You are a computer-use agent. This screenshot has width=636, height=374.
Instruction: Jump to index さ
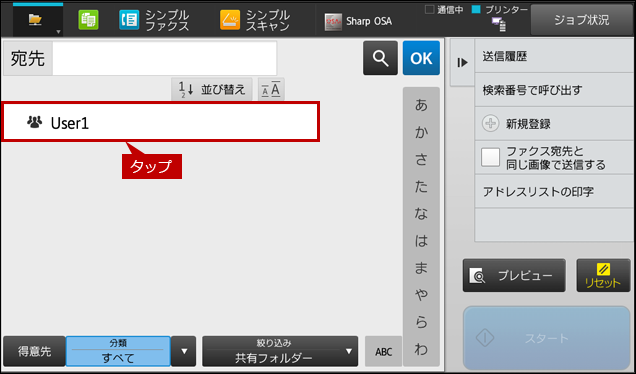pyautogui.click(x=421, y=159)
